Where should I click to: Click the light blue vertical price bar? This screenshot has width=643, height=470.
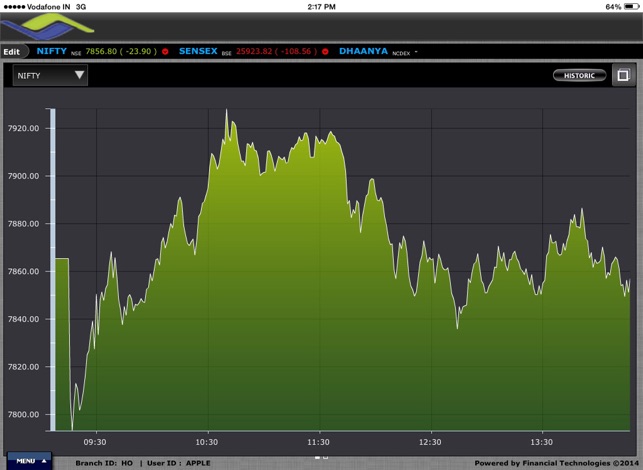coord(52,269)
